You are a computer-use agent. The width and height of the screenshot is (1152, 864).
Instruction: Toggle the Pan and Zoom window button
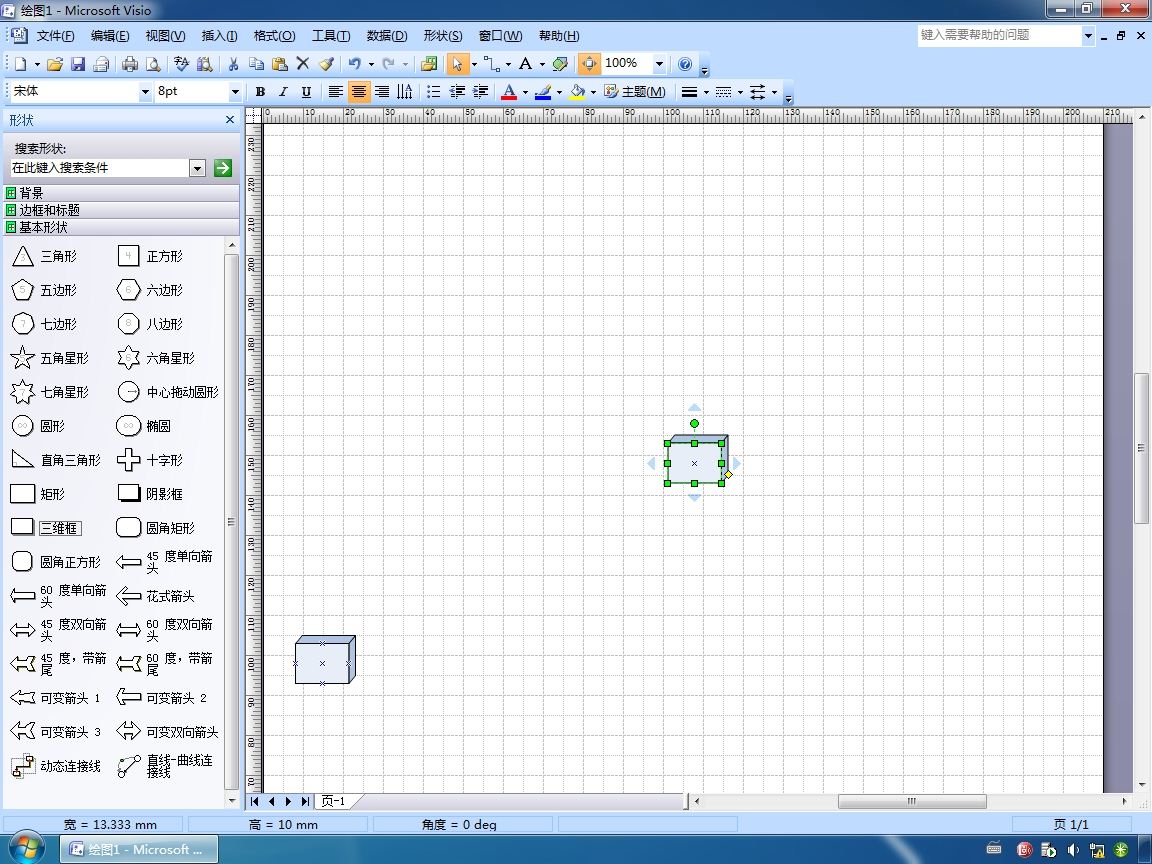pos(588,64)
